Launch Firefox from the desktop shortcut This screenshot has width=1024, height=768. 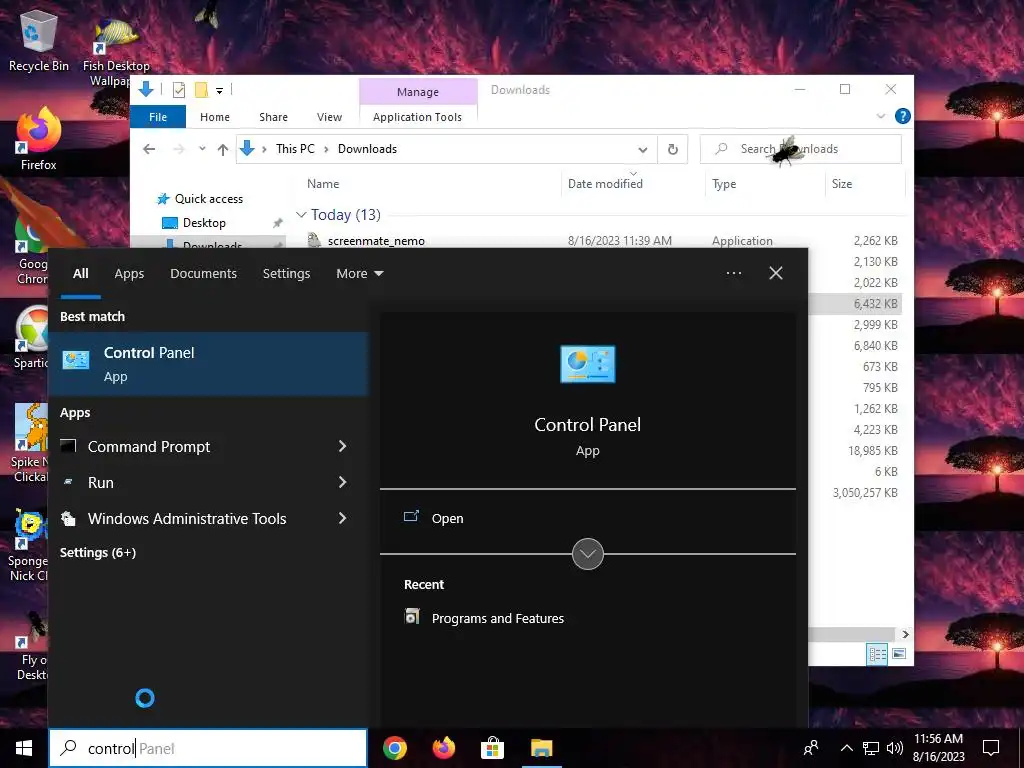coord(39,140)
